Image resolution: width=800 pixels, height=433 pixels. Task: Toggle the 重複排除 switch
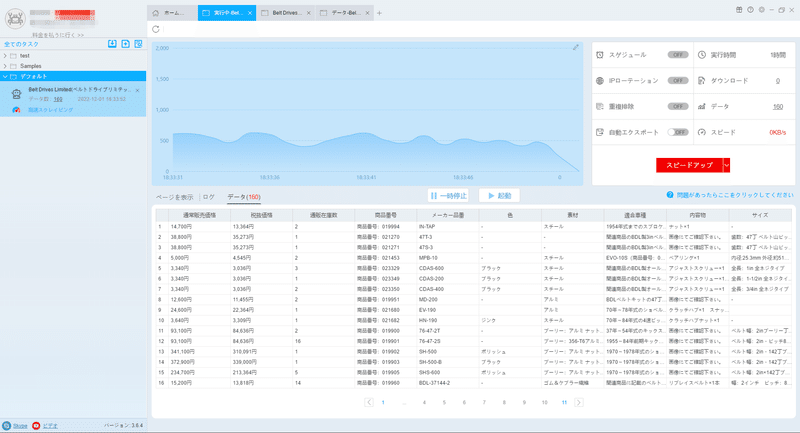coord(678,106)
